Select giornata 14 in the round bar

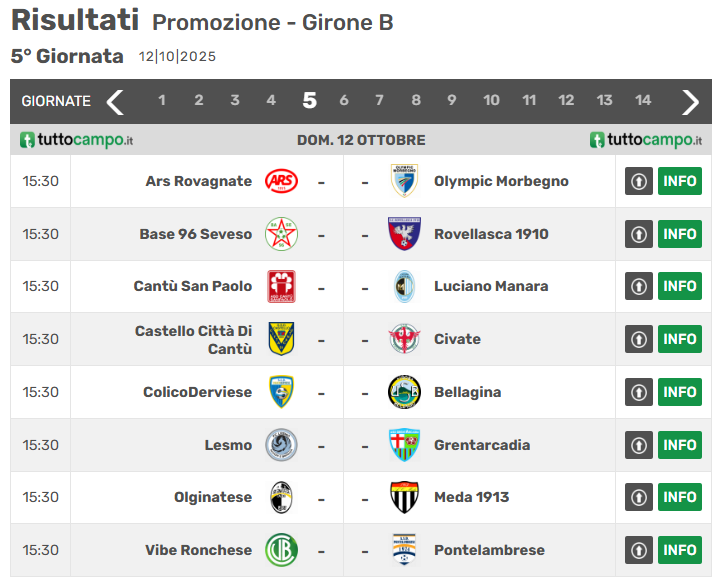click(643, 100)
